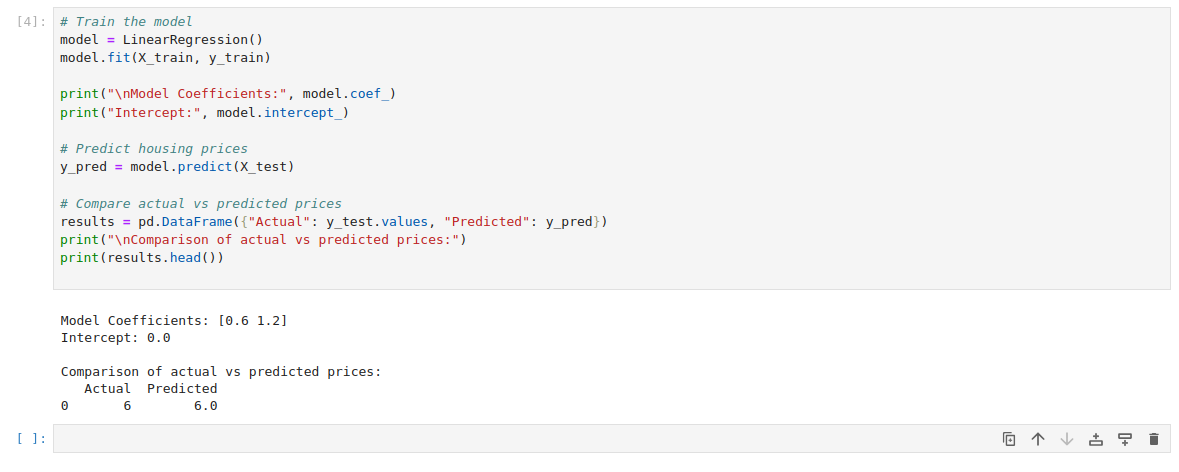Insert a new cell below this one

(x=1125, y=439)
